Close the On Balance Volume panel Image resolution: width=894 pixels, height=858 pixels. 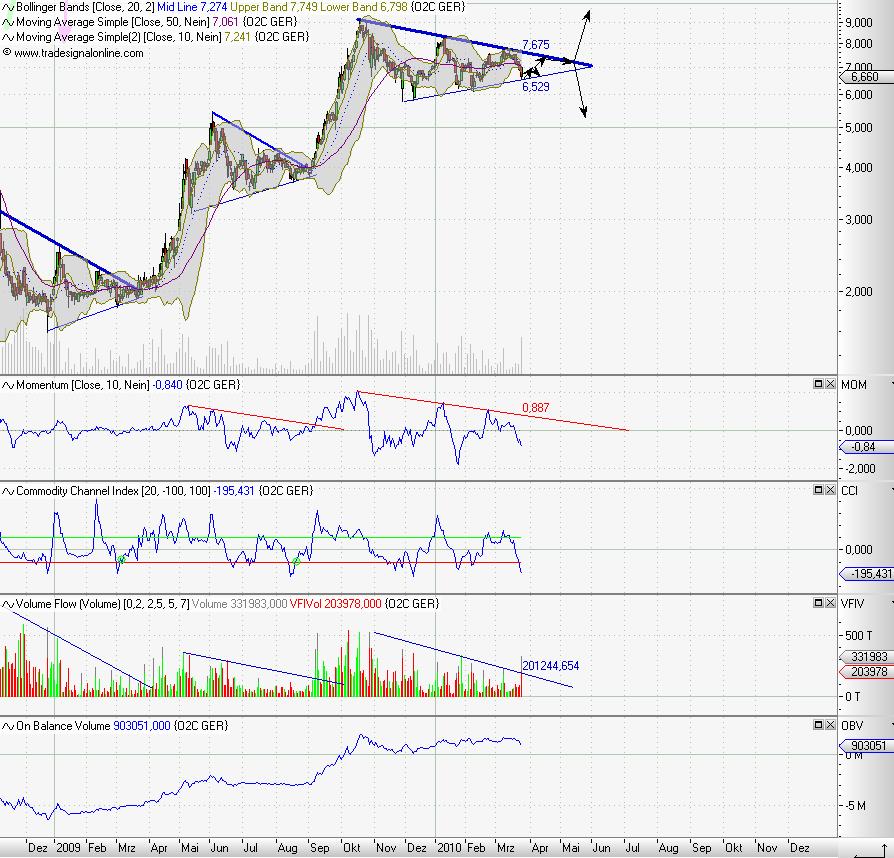(x=829, y=725)
